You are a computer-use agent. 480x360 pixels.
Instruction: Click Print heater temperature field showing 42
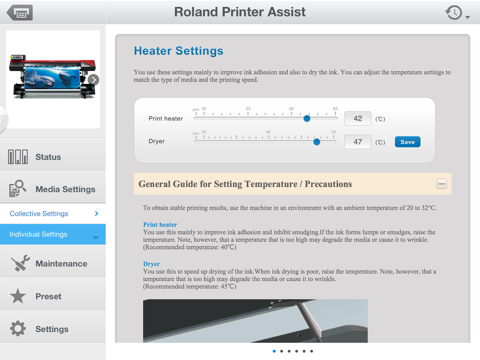(x=358, y=118)
